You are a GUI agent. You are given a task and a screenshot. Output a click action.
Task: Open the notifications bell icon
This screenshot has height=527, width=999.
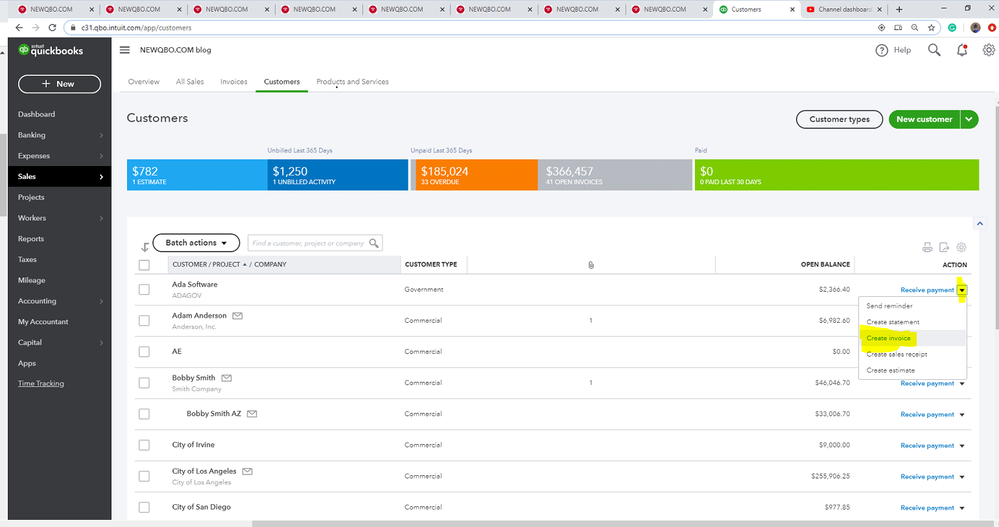962,50
